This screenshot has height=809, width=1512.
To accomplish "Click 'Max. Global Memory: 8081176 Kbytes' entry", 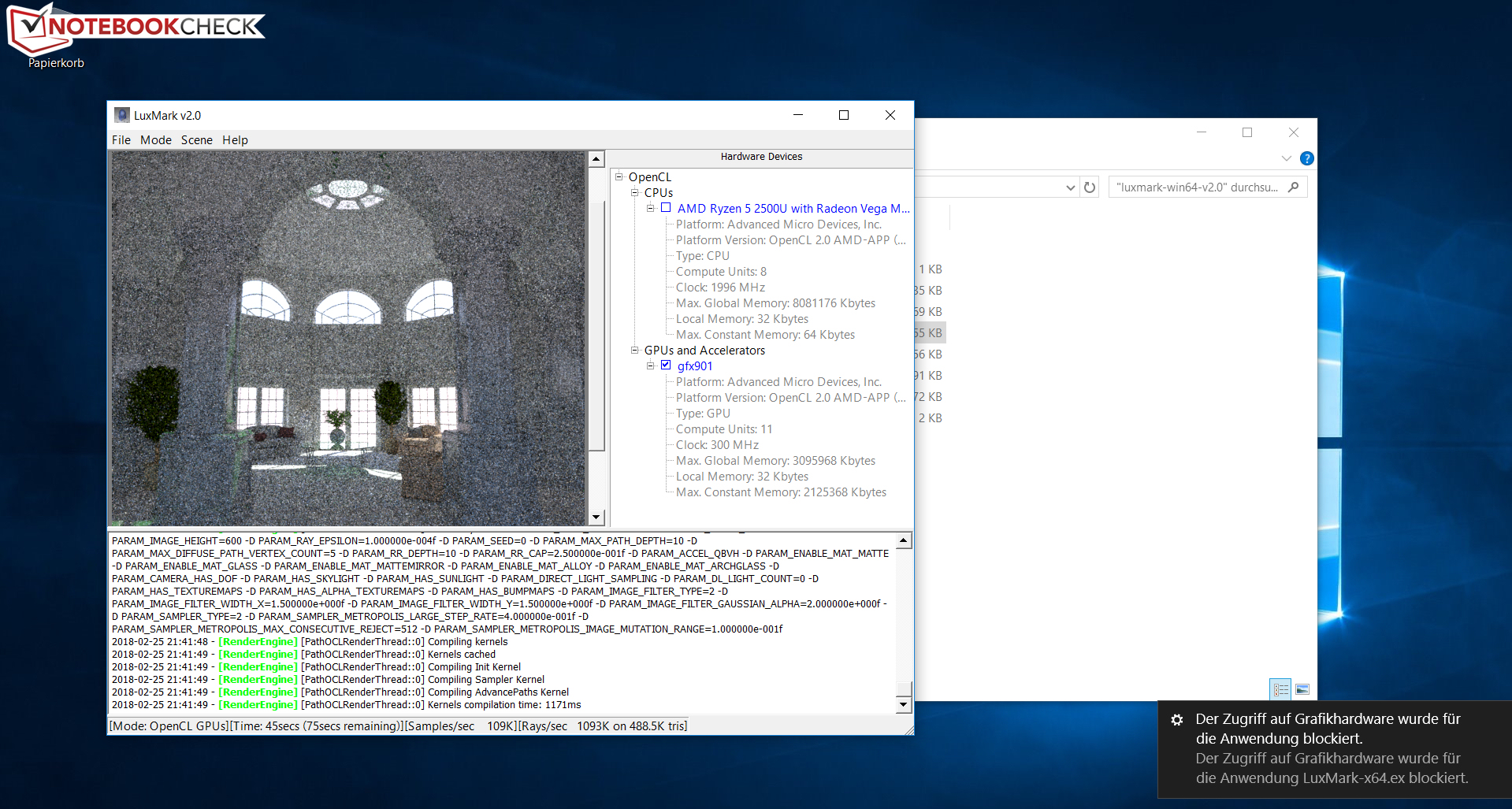I will 775,303.
